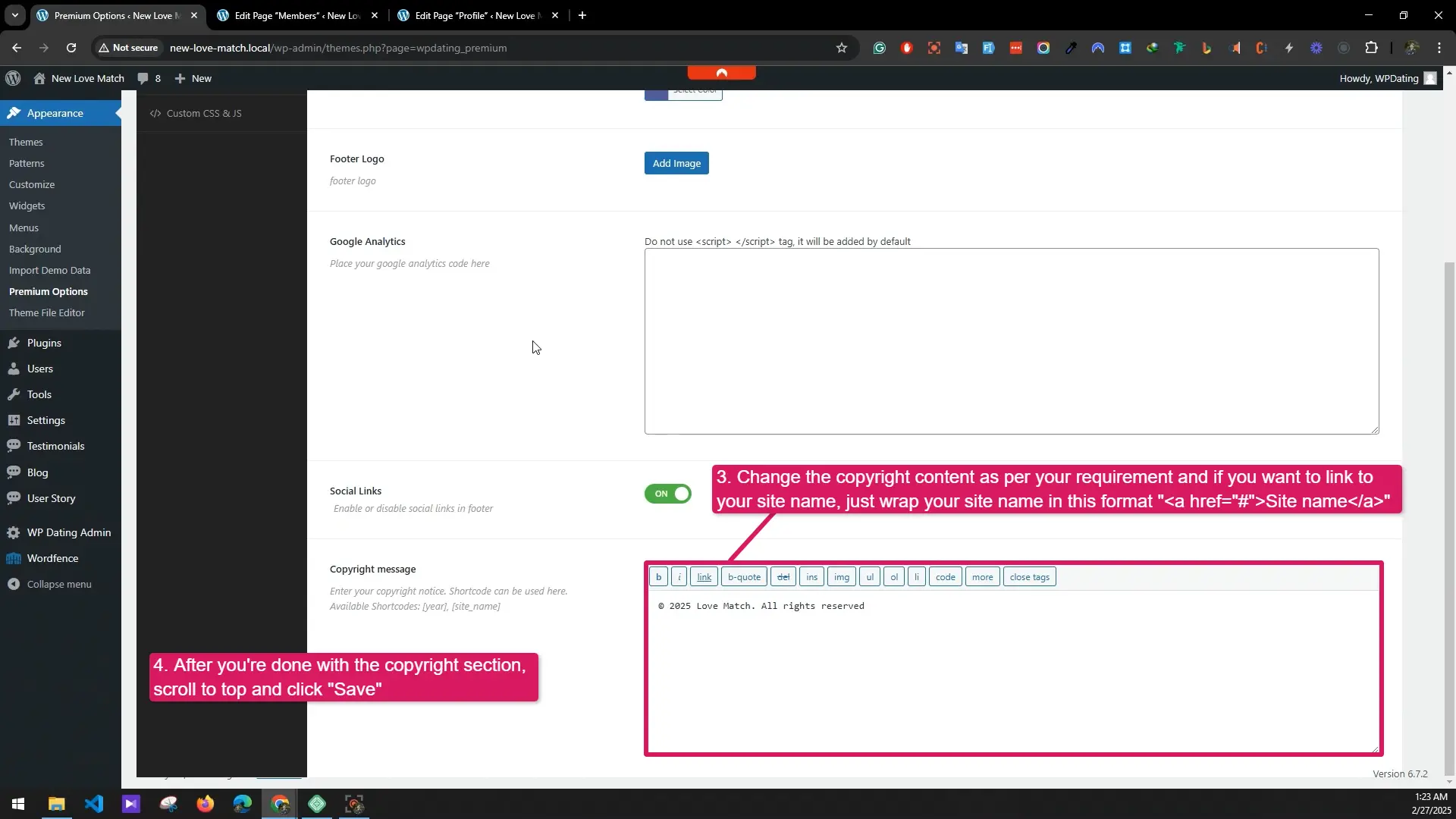This screenshot has height=819, width=1456.
Task: Click inside Google Analytics code textarea
Action: [1012, 341]
